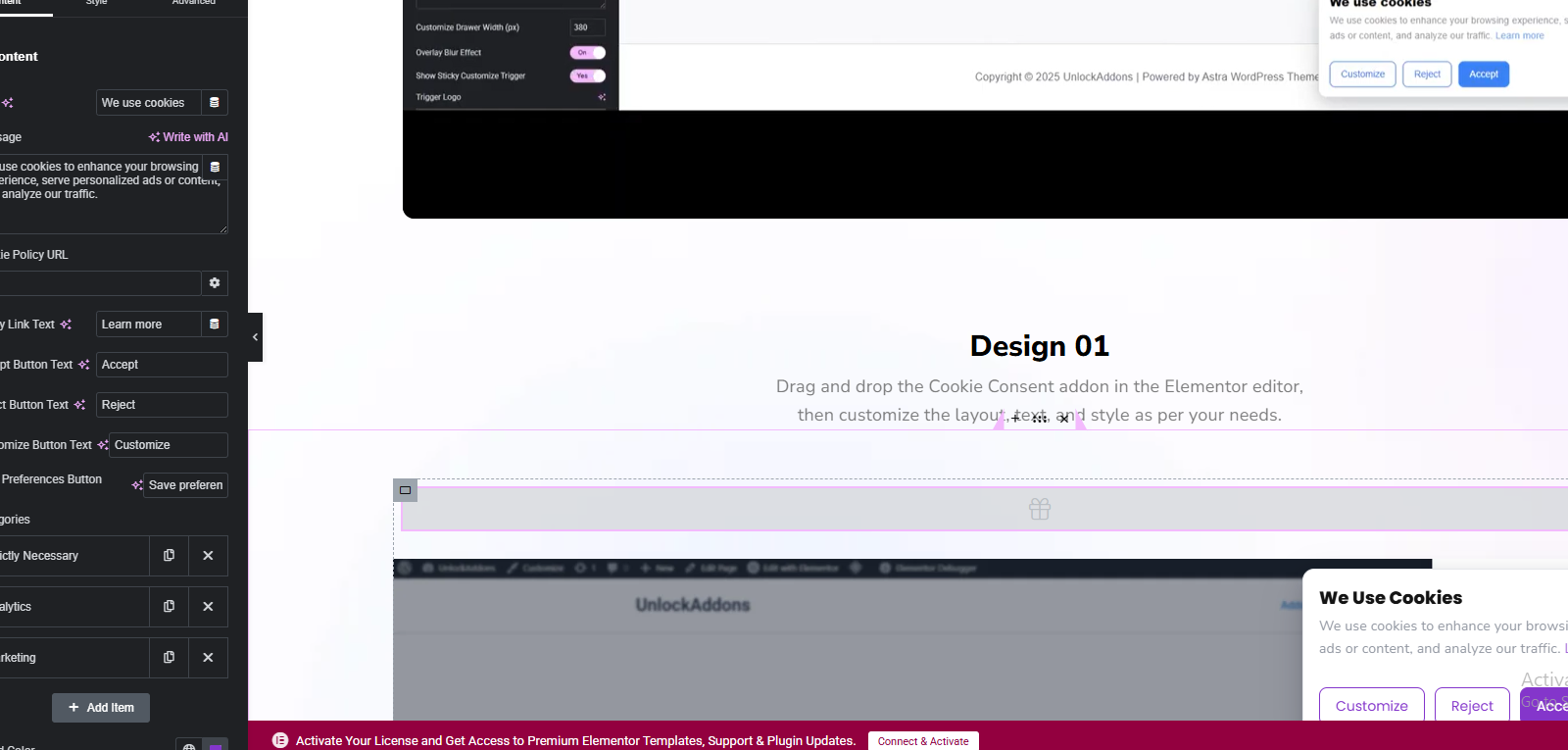1568x750 pixels.
Task: Click the container handle icon on canvas
Action: point(405,490)
